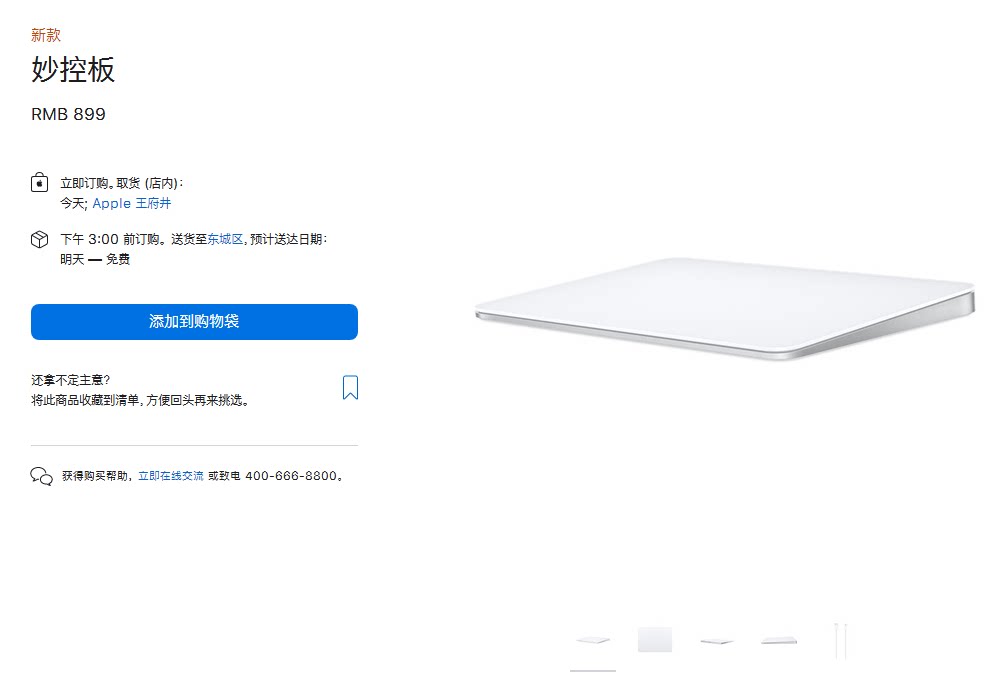Click the Apple store pickup bag icon
The image size is (992, 682).
tap(39, 183)
